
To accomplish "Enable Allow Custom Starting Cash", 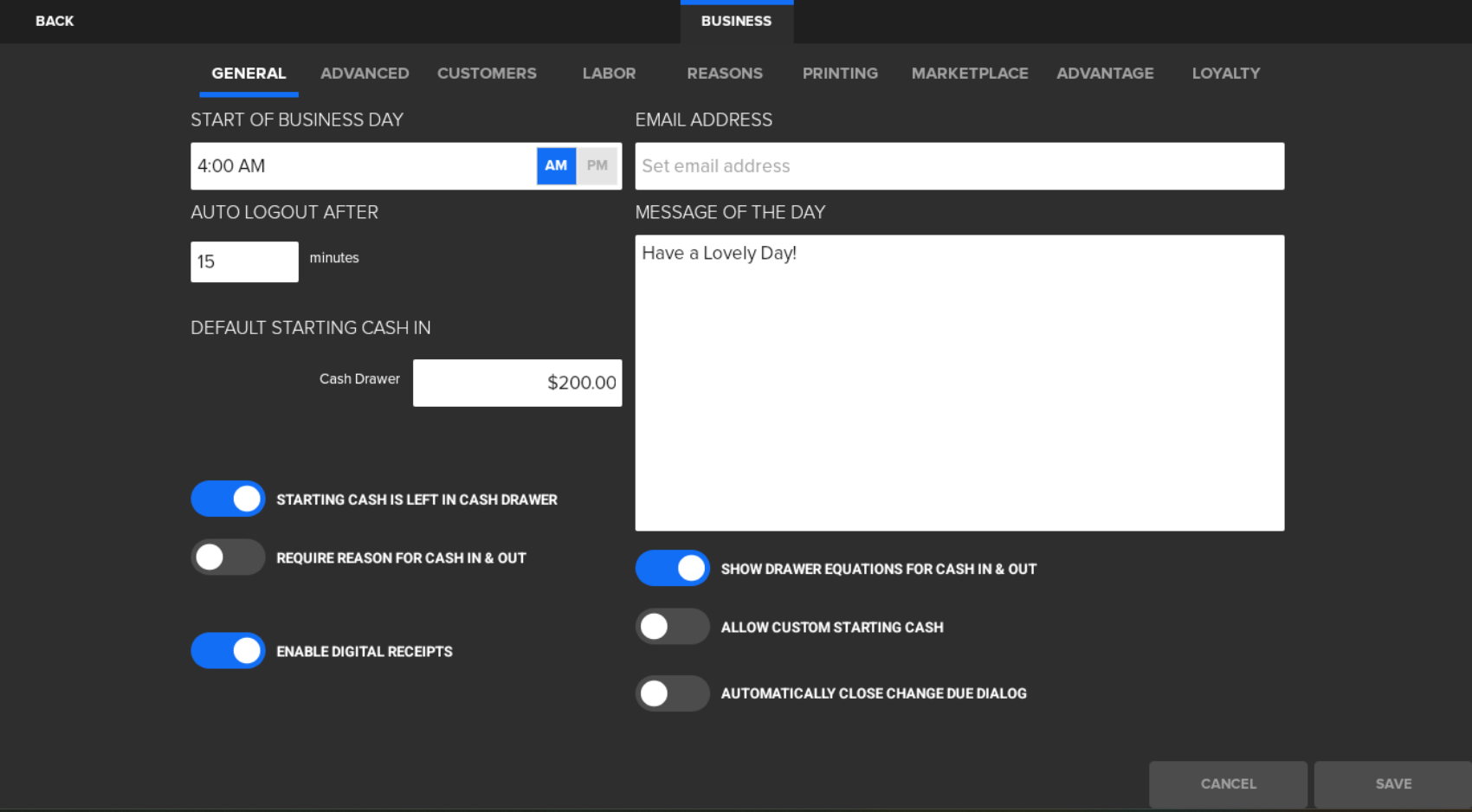I will [672, 627].
